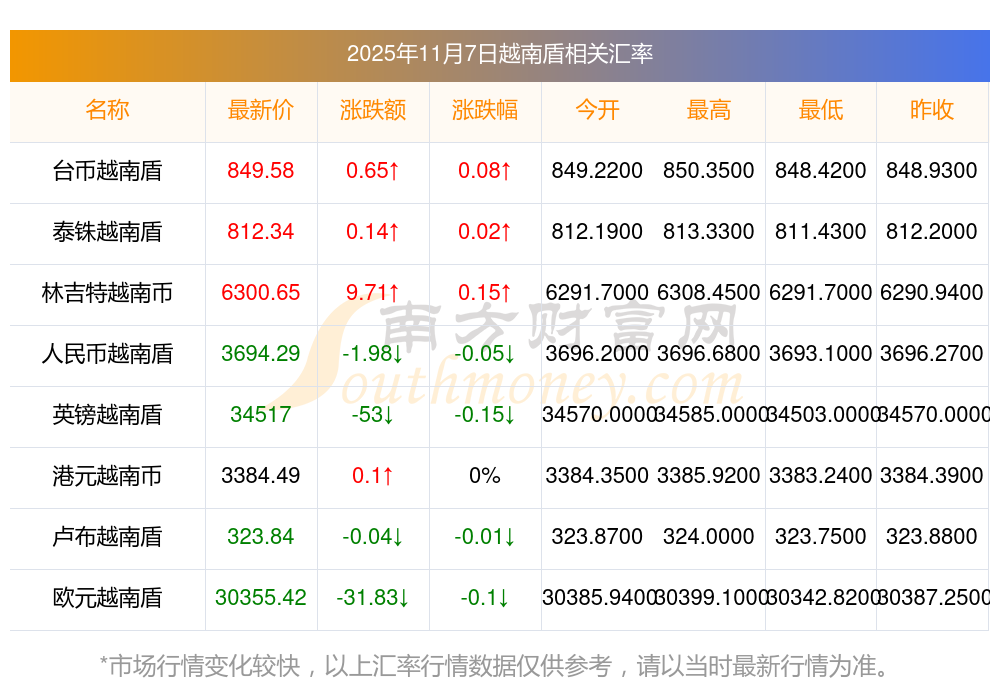
Task: Select high value 813.3300
Action: tap(709, 231)
